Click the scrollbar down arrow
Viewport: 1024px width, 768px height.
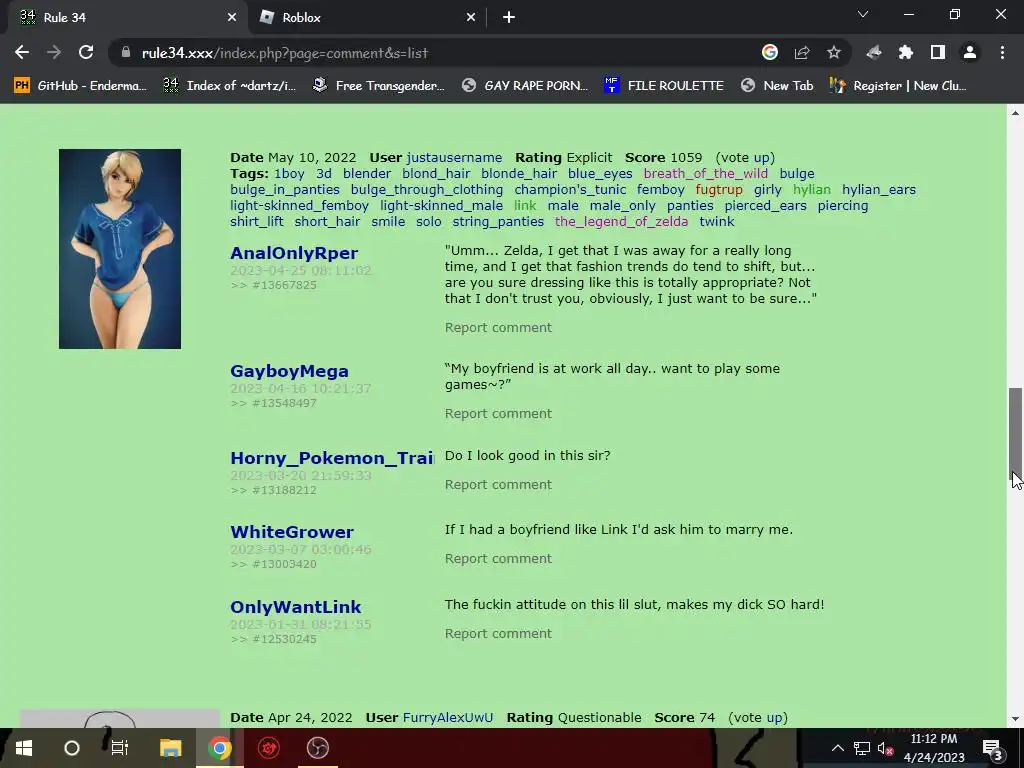click(1016, 719)
